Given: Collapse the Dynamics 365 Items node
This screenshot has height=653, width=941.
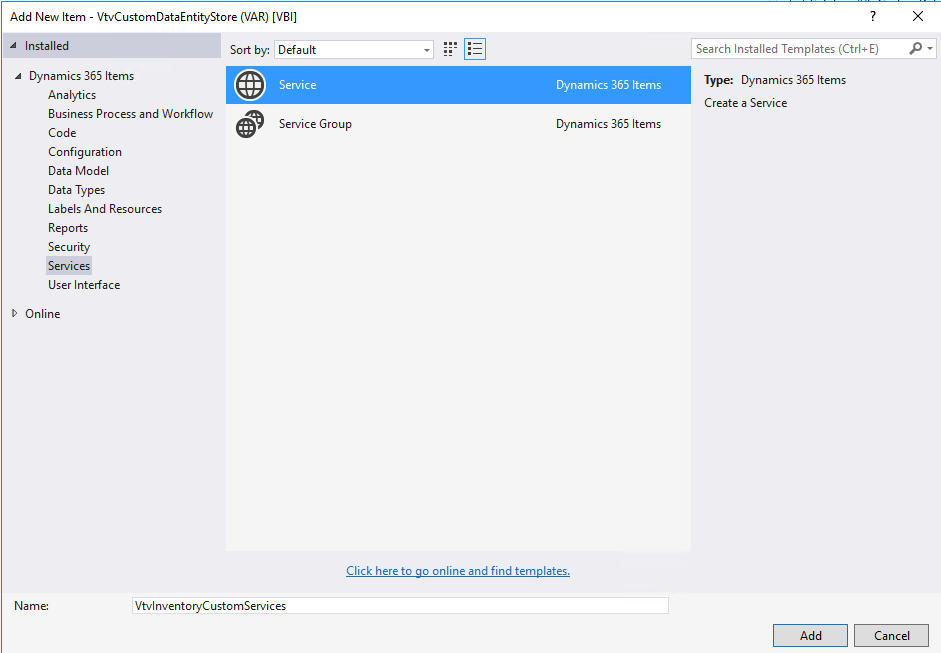Looking at the screenshot, I should tap(18, 76).
